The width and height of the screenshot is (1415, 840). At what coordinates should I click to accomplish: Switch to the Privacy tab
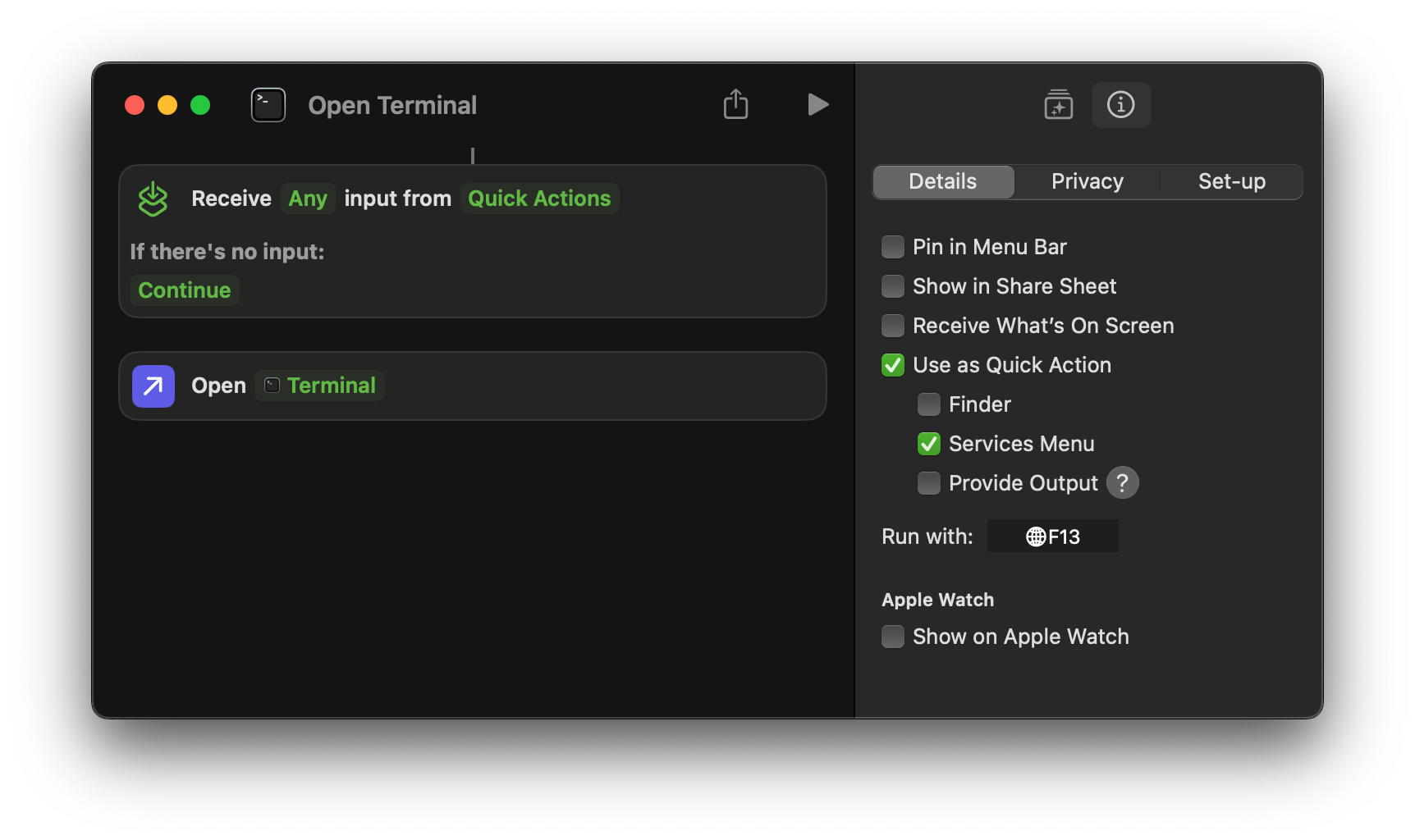tap(1087, 181)
